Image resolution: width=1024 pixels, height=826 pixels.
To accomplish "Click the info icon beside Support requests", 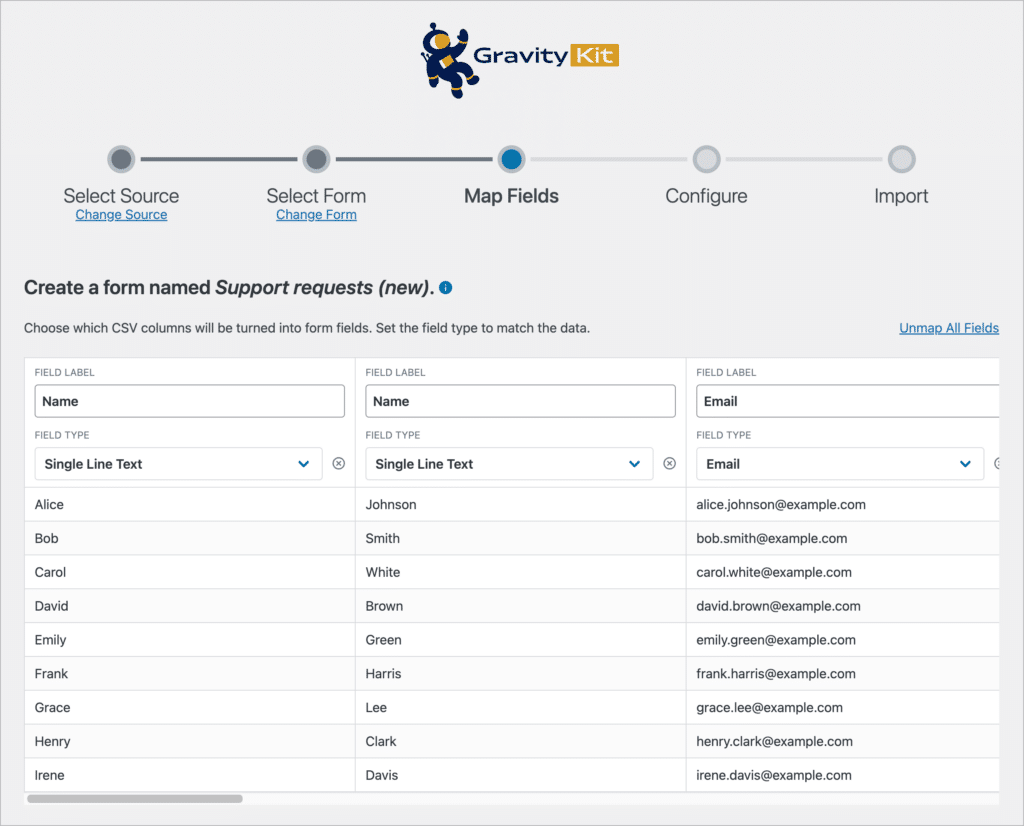I will [445, 287].
